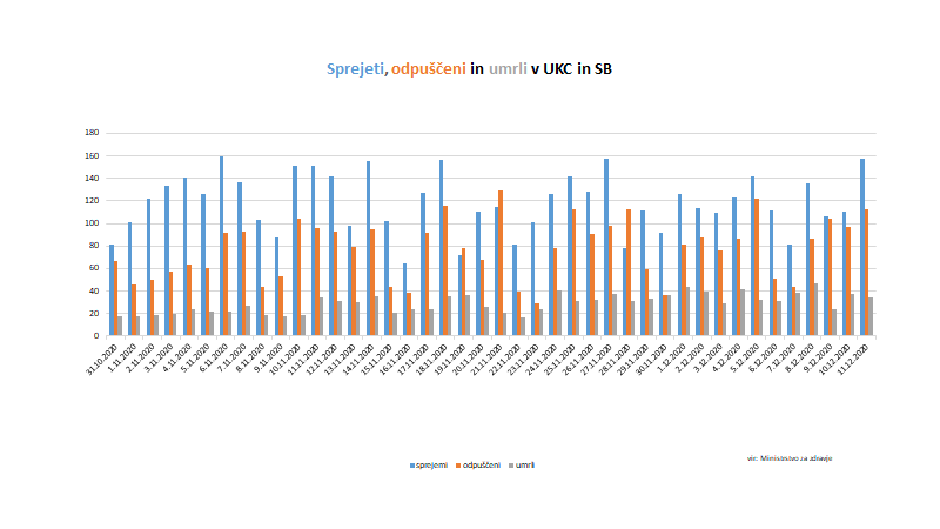Viewport: 940px width, 529px height.
Task: Click the 100 label on the vertical axis
Action: tap(92, 223)
